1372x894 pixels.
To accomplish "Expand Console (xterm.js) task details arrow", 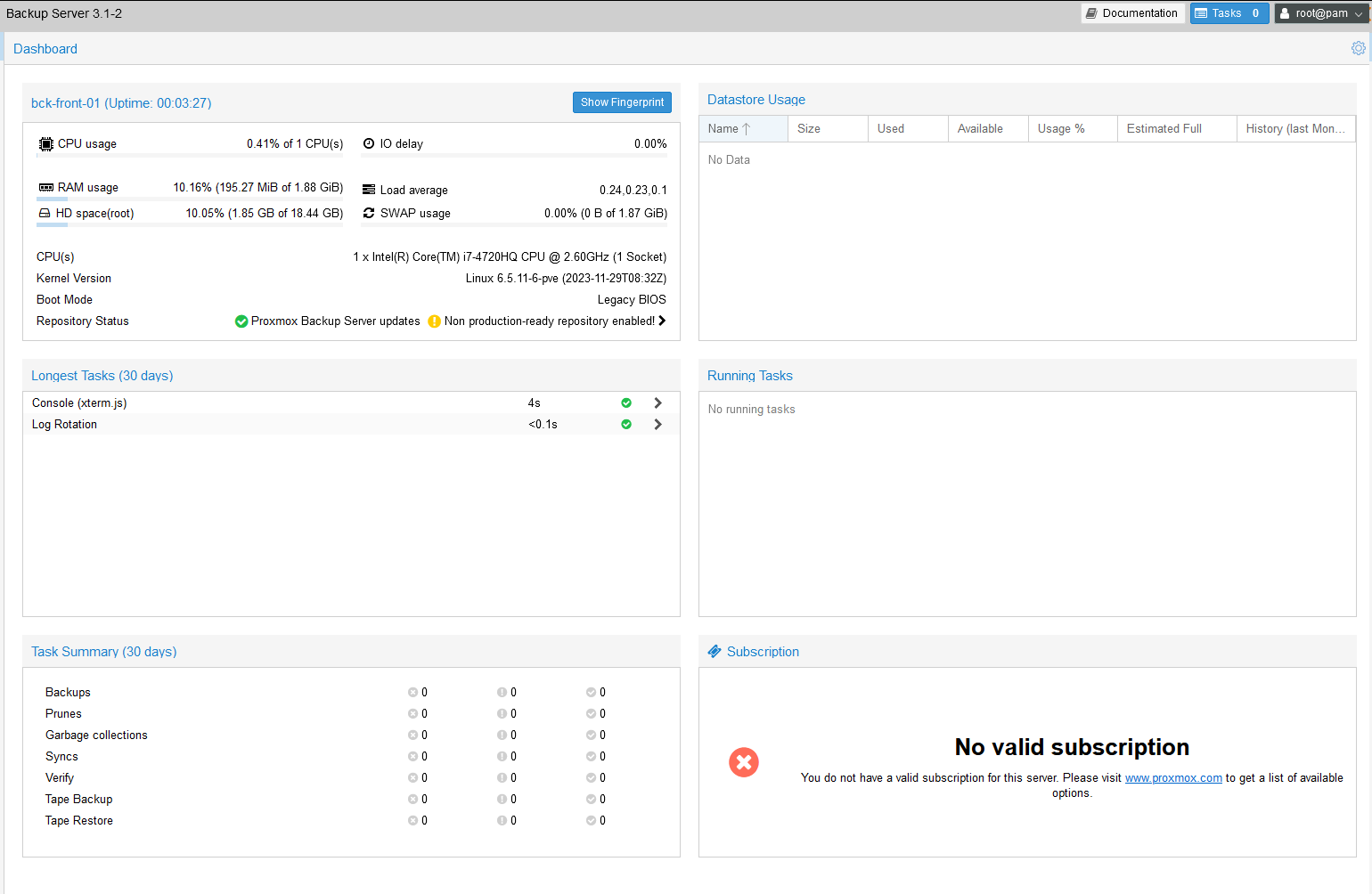I will tap(657, 403).
